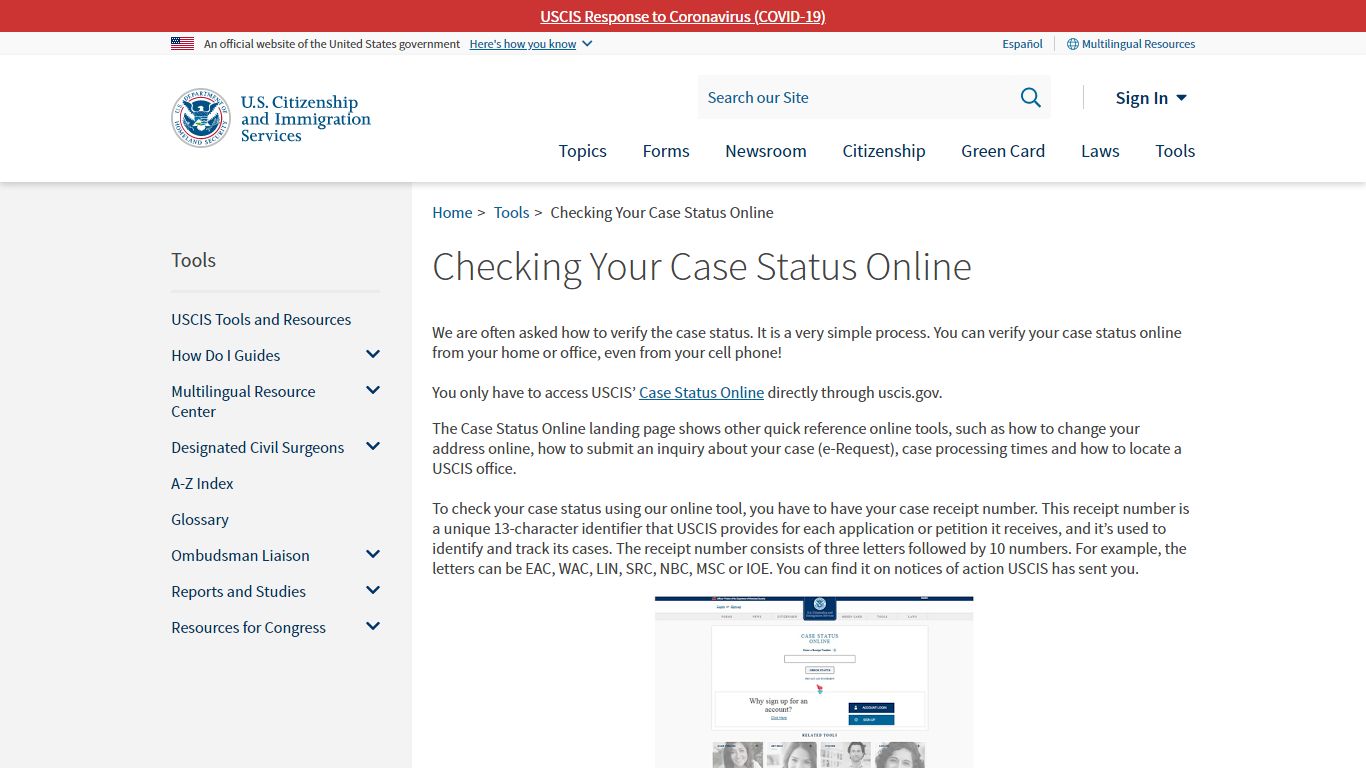Open the Sign In dropdown
The width and height of the screenshot is (1366, 768).
click(1151, 97)
